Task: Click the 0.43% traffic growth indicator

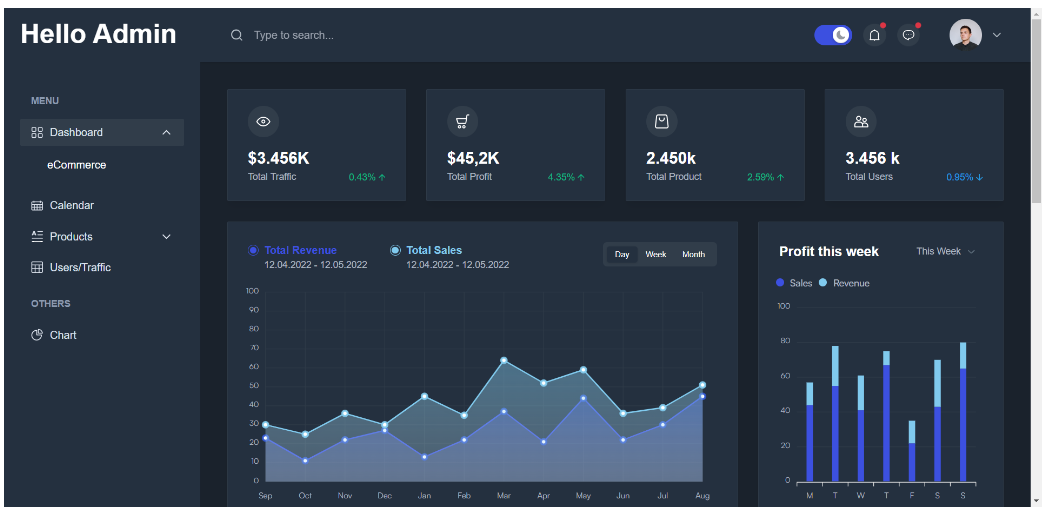Action: (x=367, y=178)
